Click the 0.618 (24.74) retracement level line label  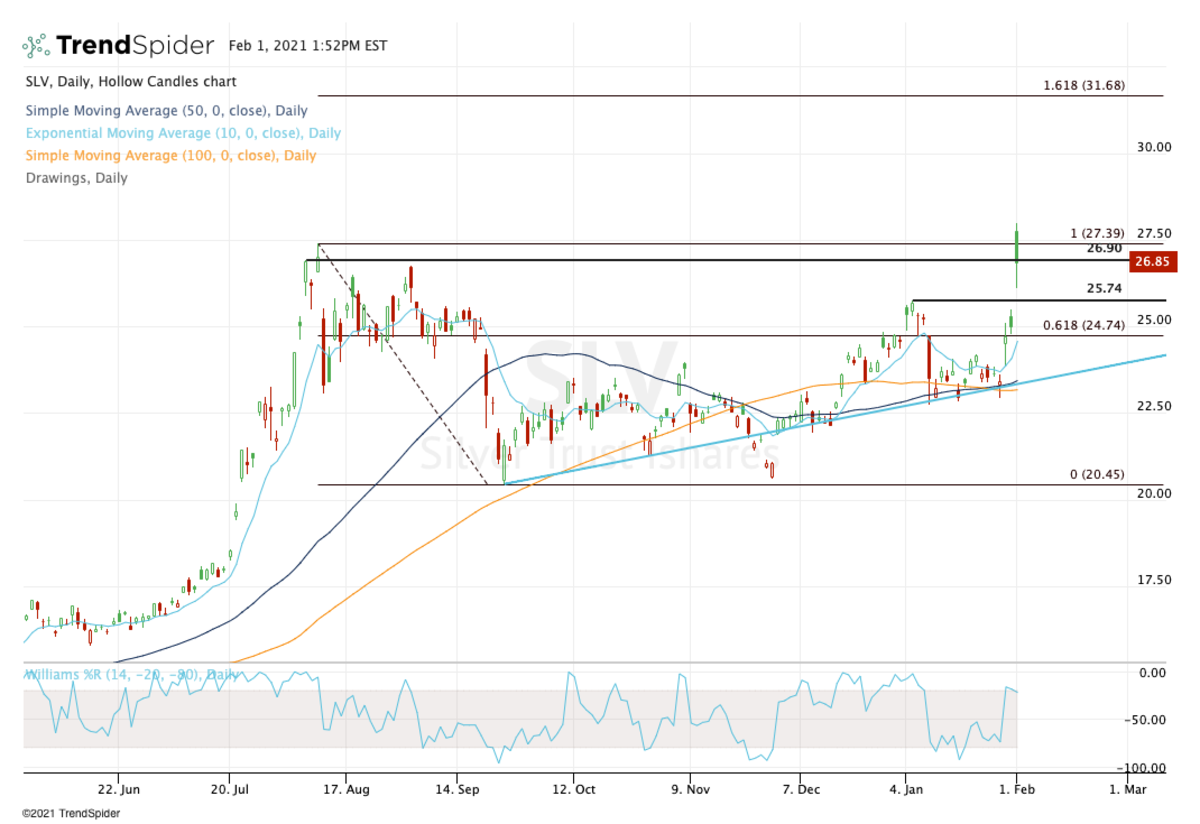1083,325
